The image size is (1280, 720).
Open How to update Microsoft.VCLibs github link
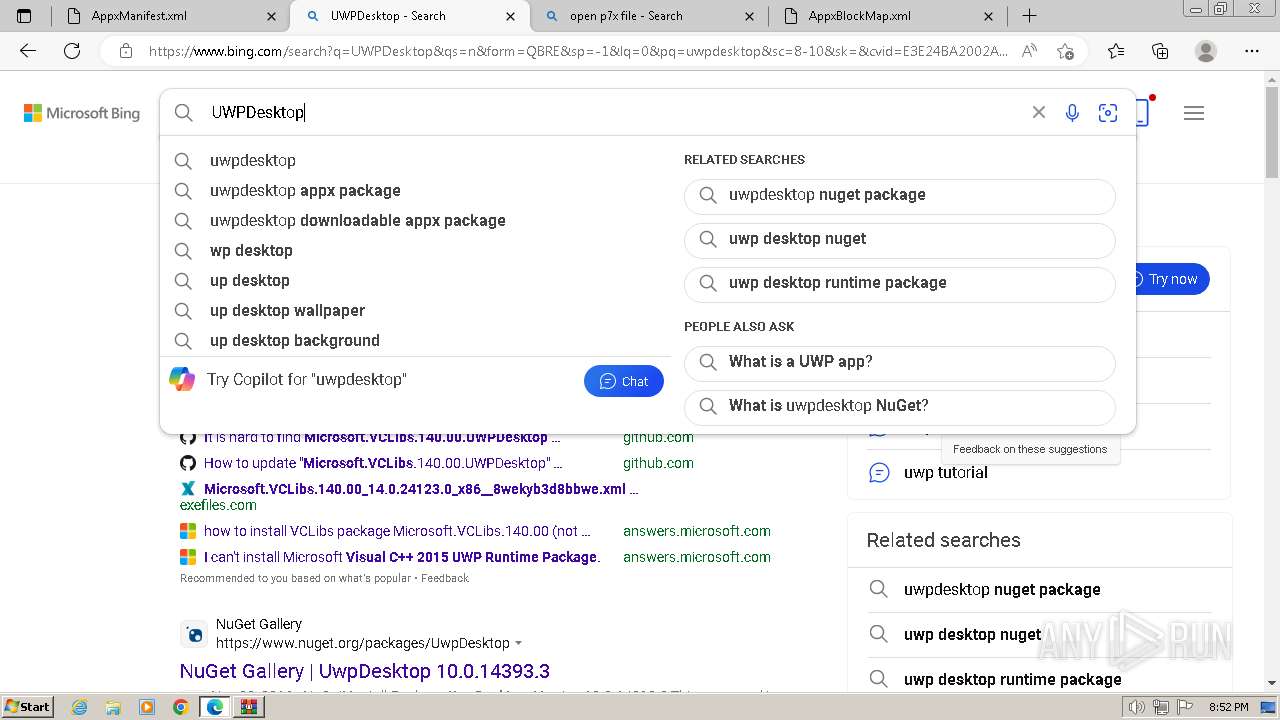pos(383,463)
